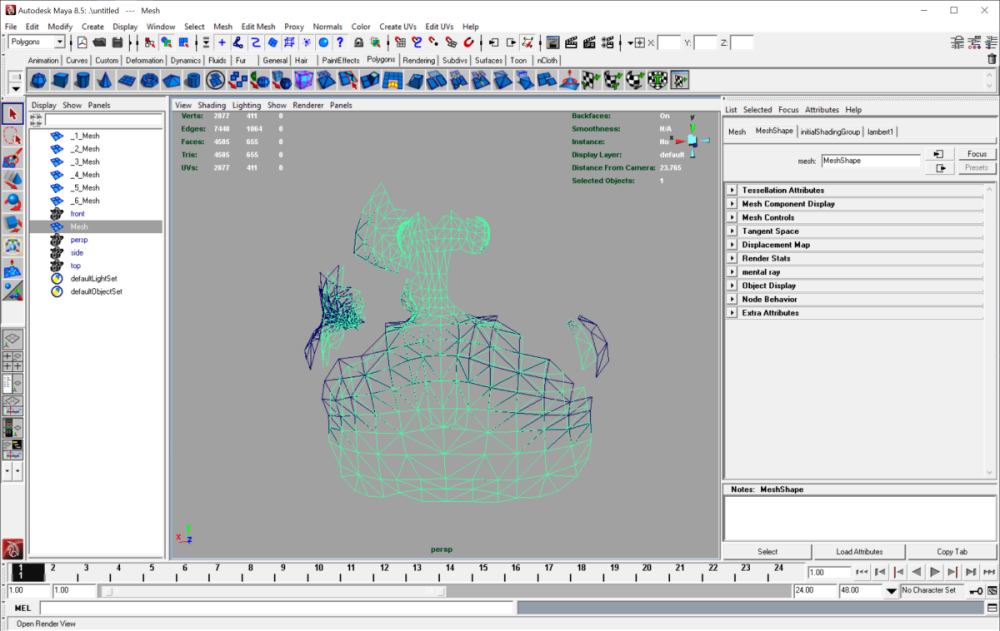Click the Load Attributes button
The image size is (1000, 631).
click(x=859, y=552)
